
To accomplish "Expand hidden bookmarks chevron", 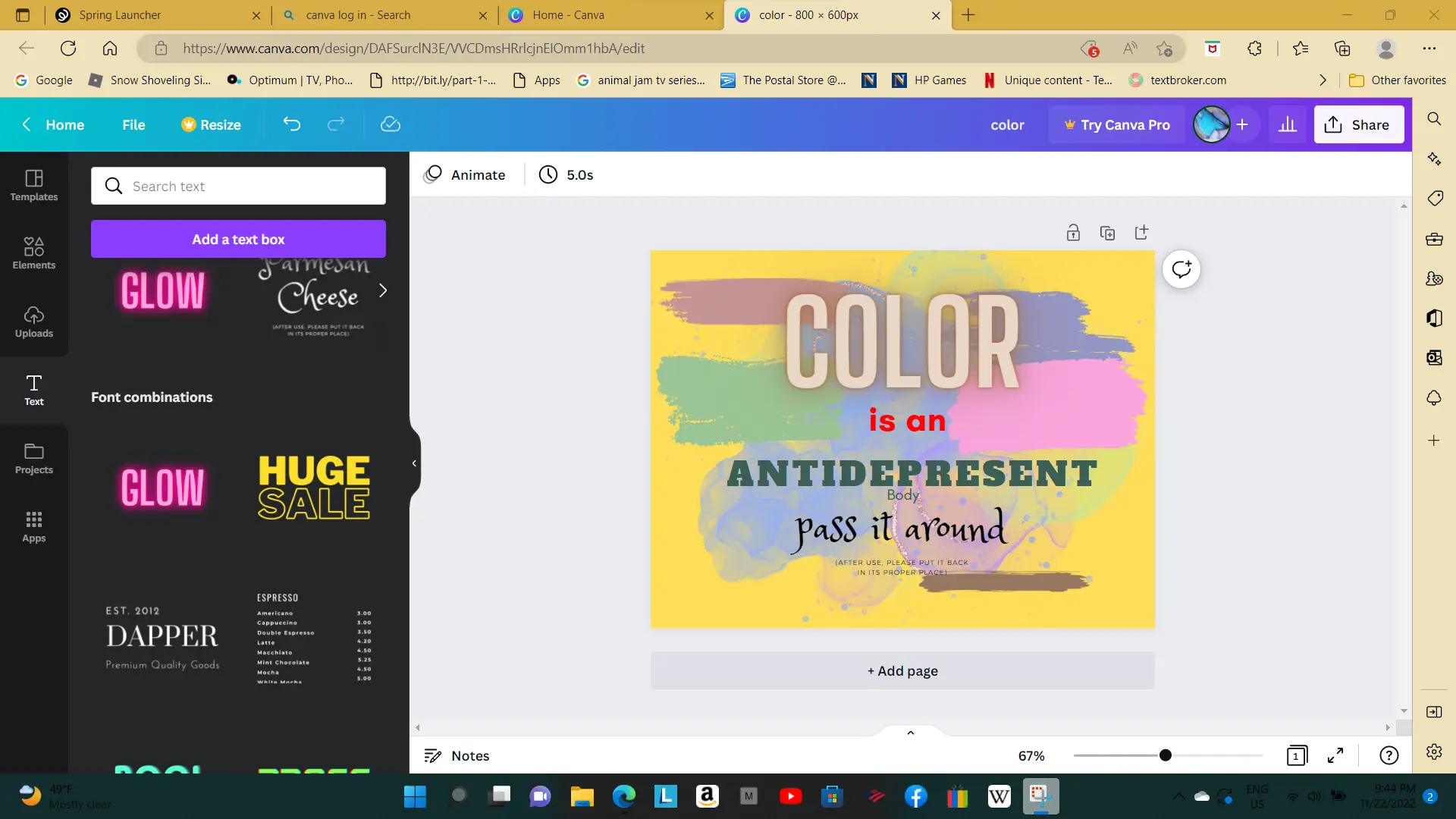I will pyautogui.click(x=1323, y=80).
